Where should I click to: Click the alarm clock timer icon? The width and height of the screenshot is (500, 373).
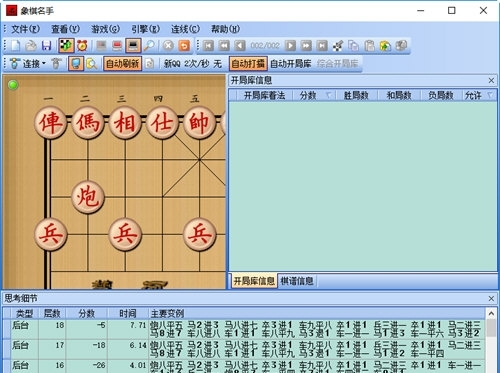pyautogui.click(x=82, y=46)
